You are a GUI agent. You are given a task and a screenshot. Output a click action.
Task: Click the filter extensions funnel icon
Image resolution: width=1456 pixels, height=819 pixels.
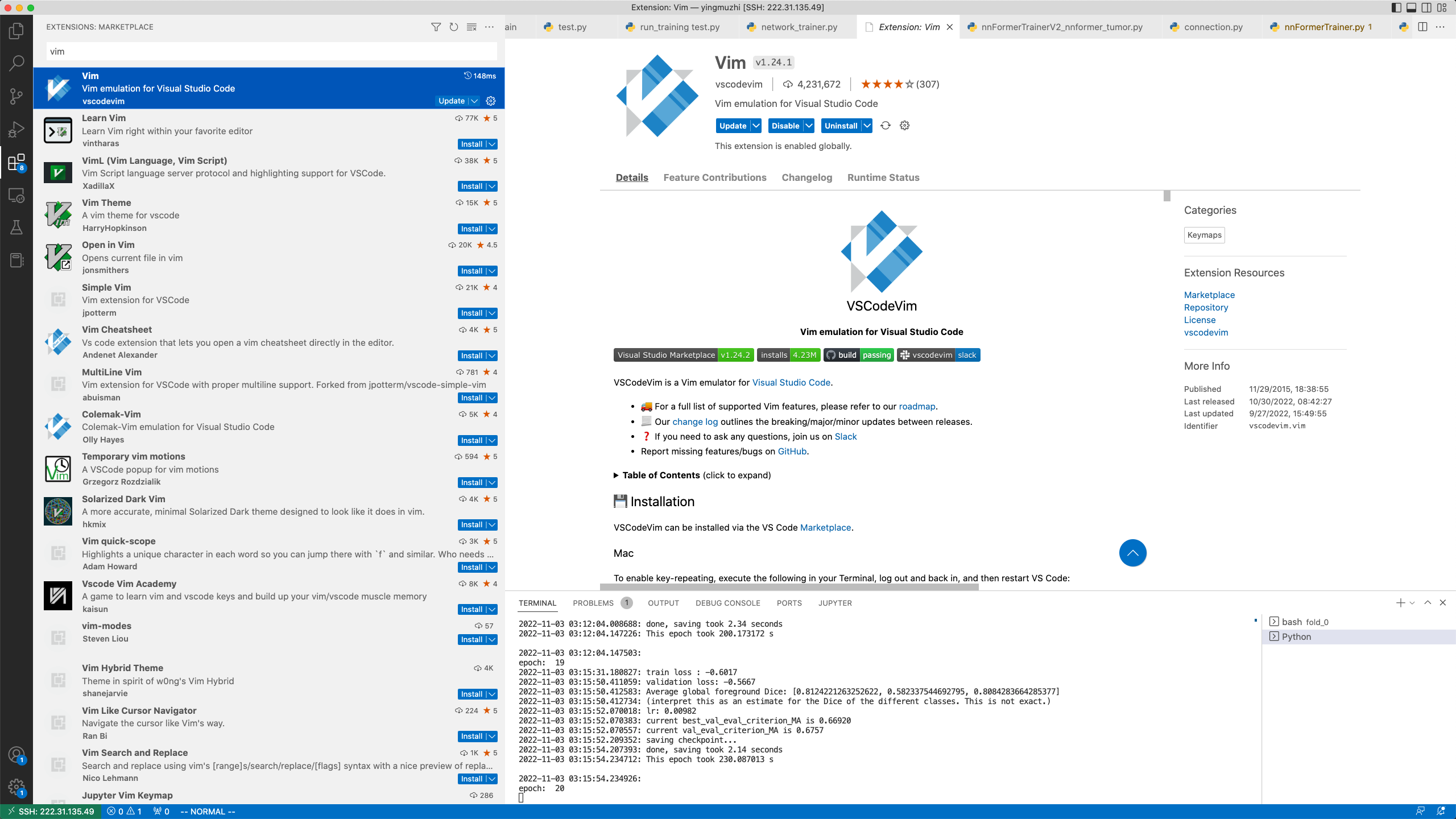click(436, 27)
